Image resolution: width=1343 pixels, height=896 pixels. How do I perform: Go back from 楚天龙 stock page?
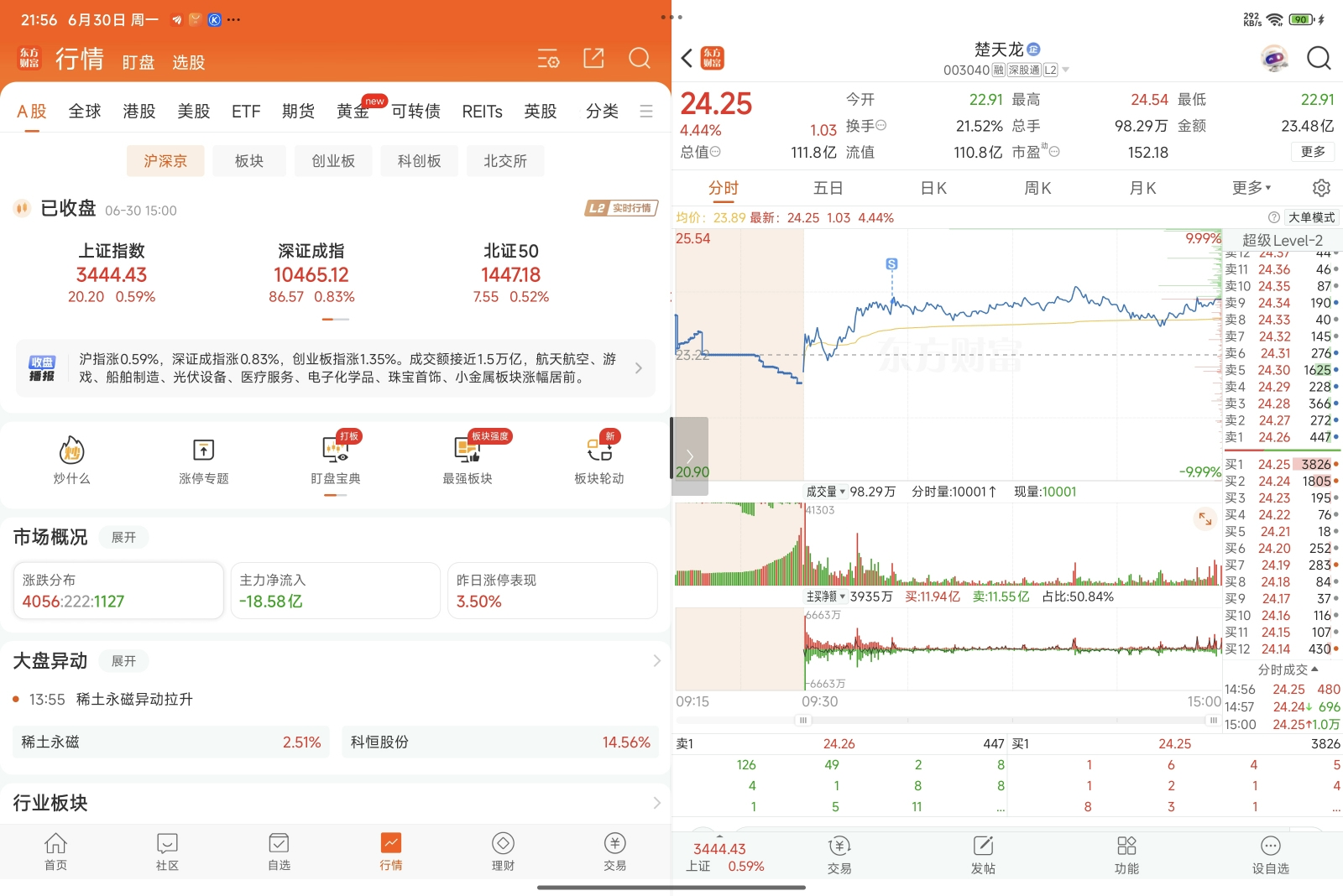click(x=687, y=58)
